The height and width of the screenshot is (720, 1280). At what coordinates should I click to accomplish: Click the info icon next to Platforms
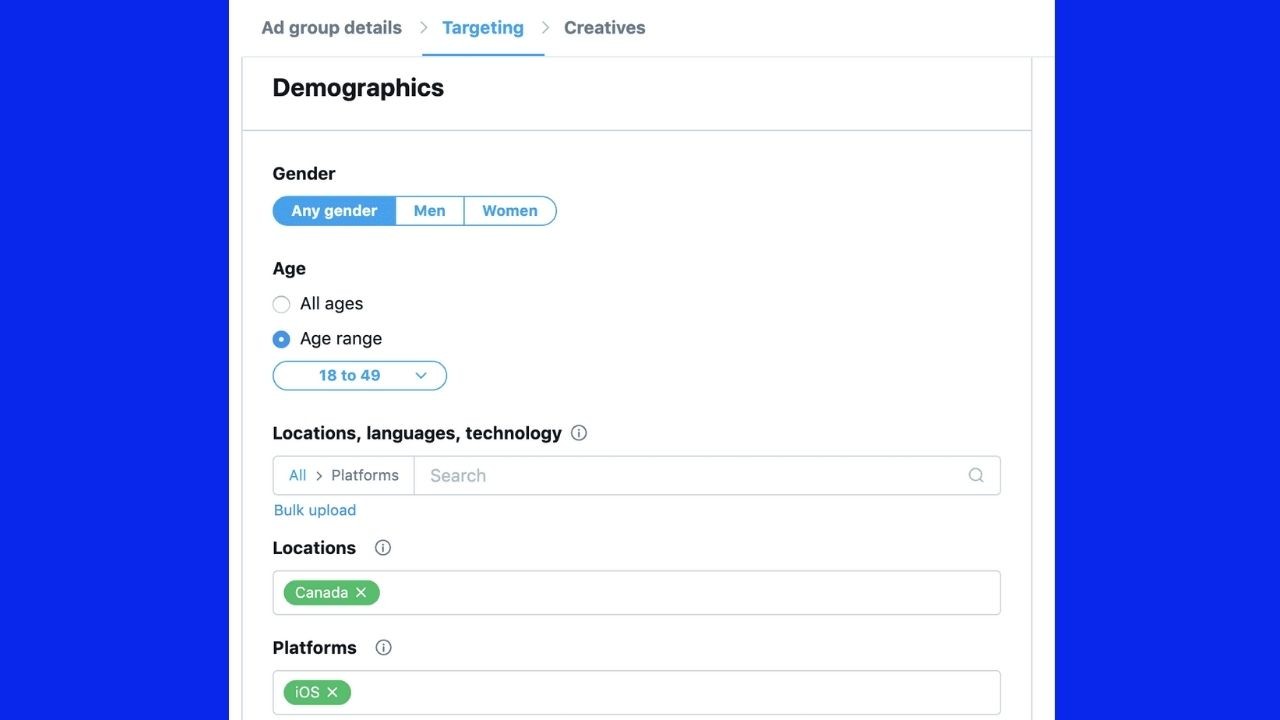[383, 648]
